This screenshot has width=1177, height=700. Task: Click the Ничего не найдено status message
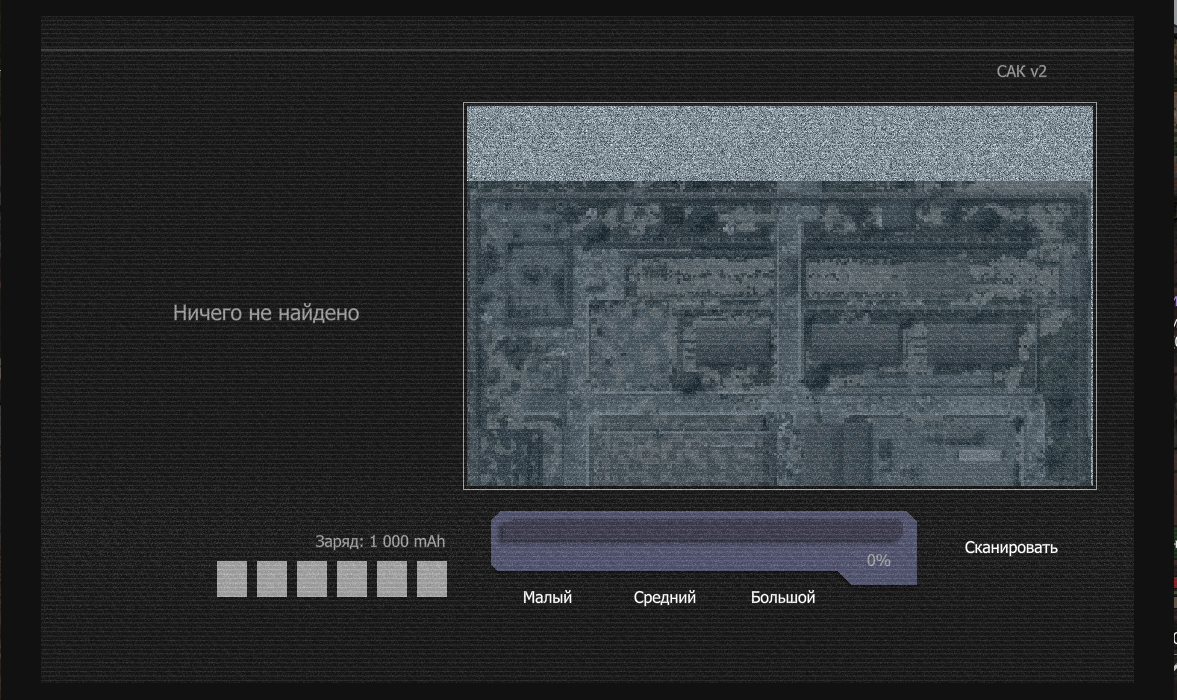pyautogui.click(x=266, y=313)
